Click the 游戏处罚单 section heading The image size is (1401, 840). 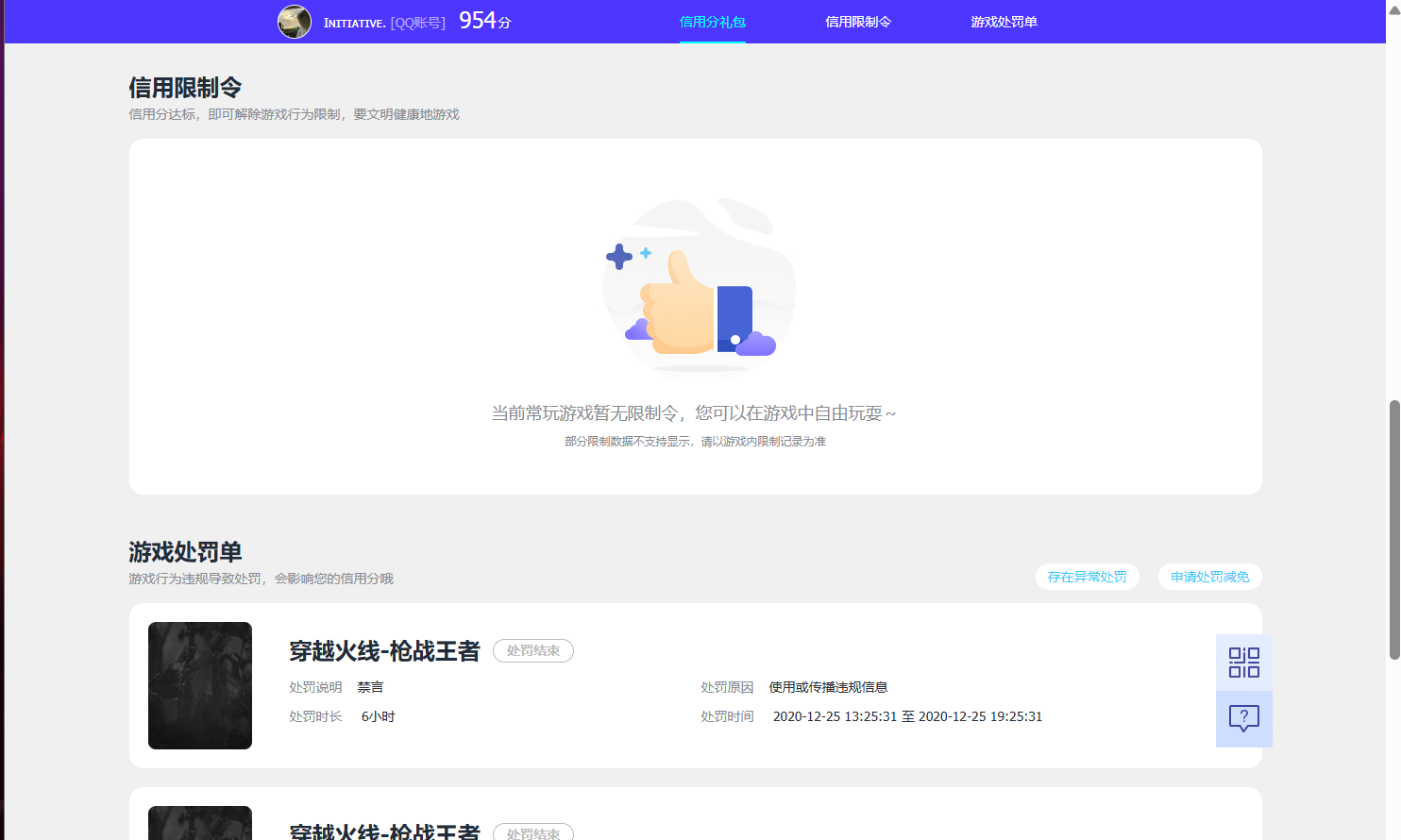click(185, 552)
